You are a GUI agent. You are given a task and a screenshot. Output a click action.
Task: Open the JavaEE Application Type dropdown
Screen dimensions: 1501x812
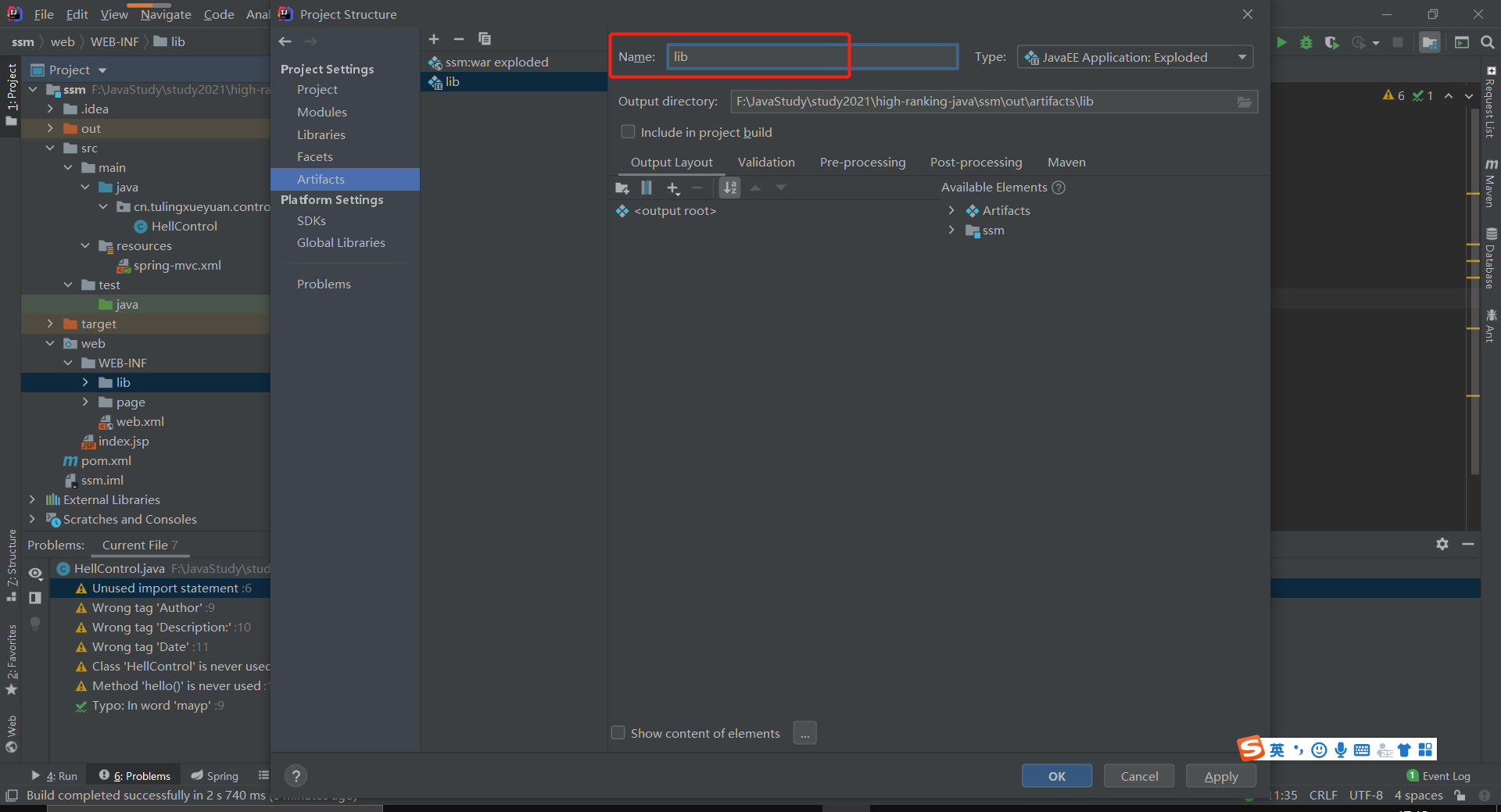1241,56
